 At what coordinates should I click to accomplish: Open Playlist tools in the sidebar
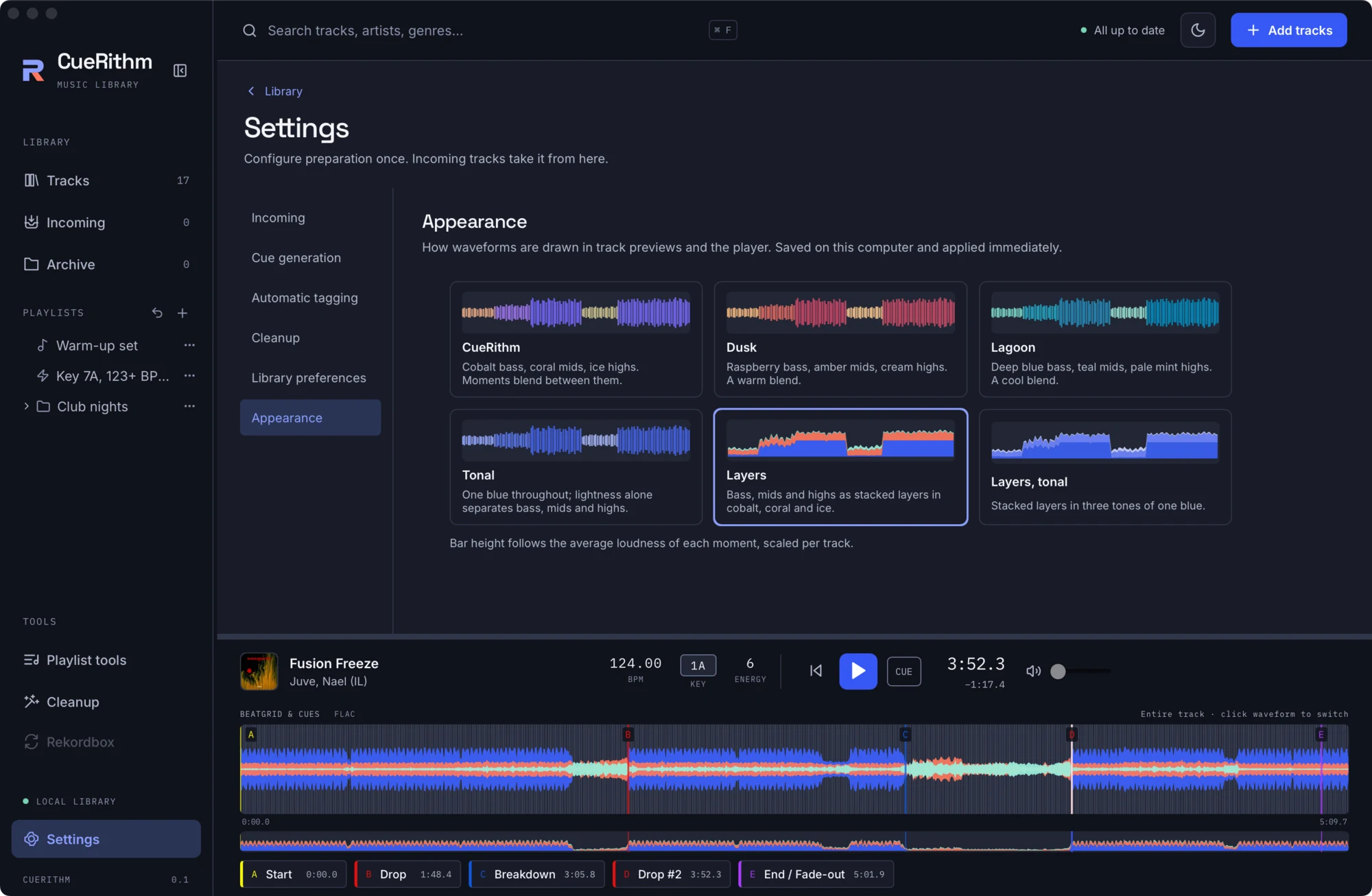point(106,660)
